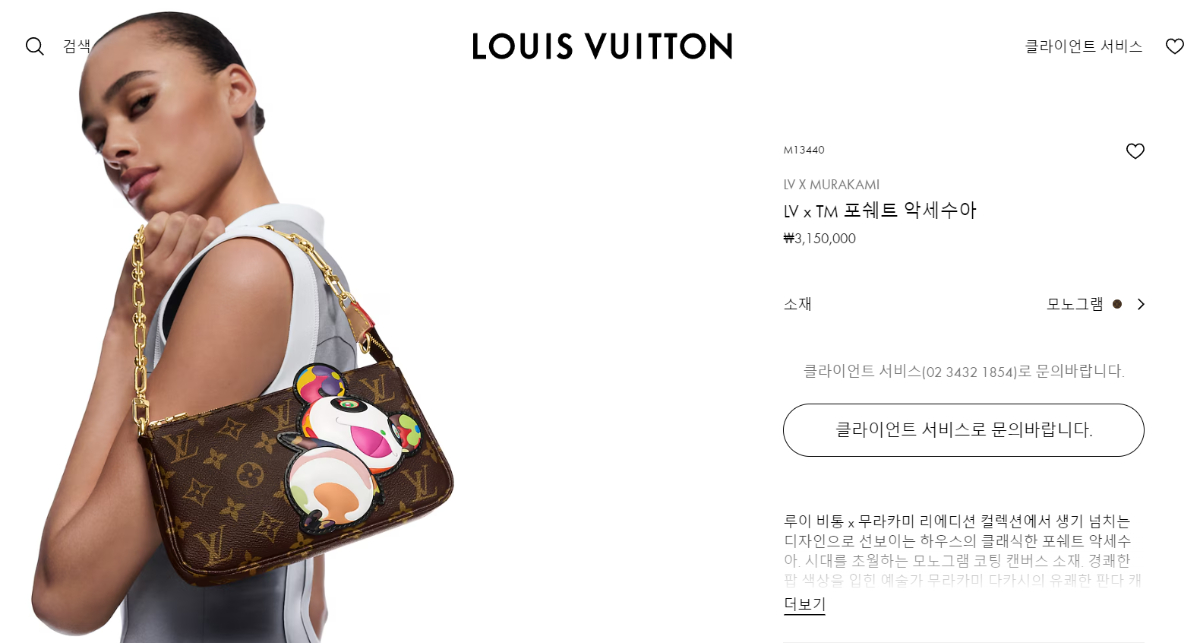The width and height of the screenshot is (1200, 643).
Task: Go to Louis Vuitton homepage logo
Action: [x=602, y=46]
